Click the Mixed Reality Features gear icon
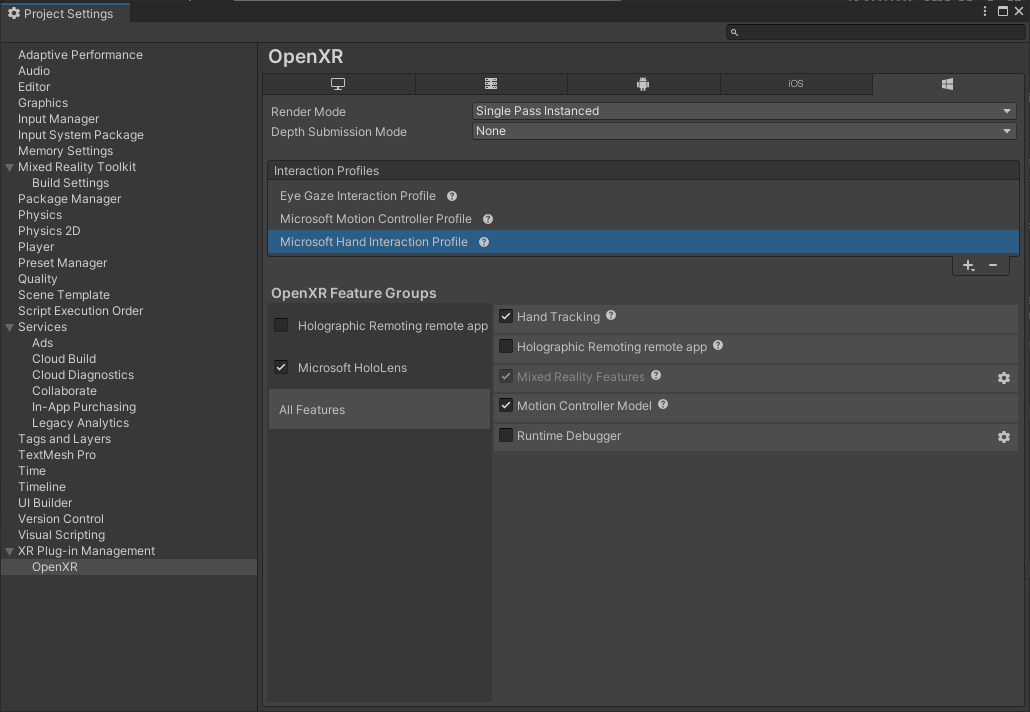This screenshot has height=712, width=1030. coord(1003,378)
